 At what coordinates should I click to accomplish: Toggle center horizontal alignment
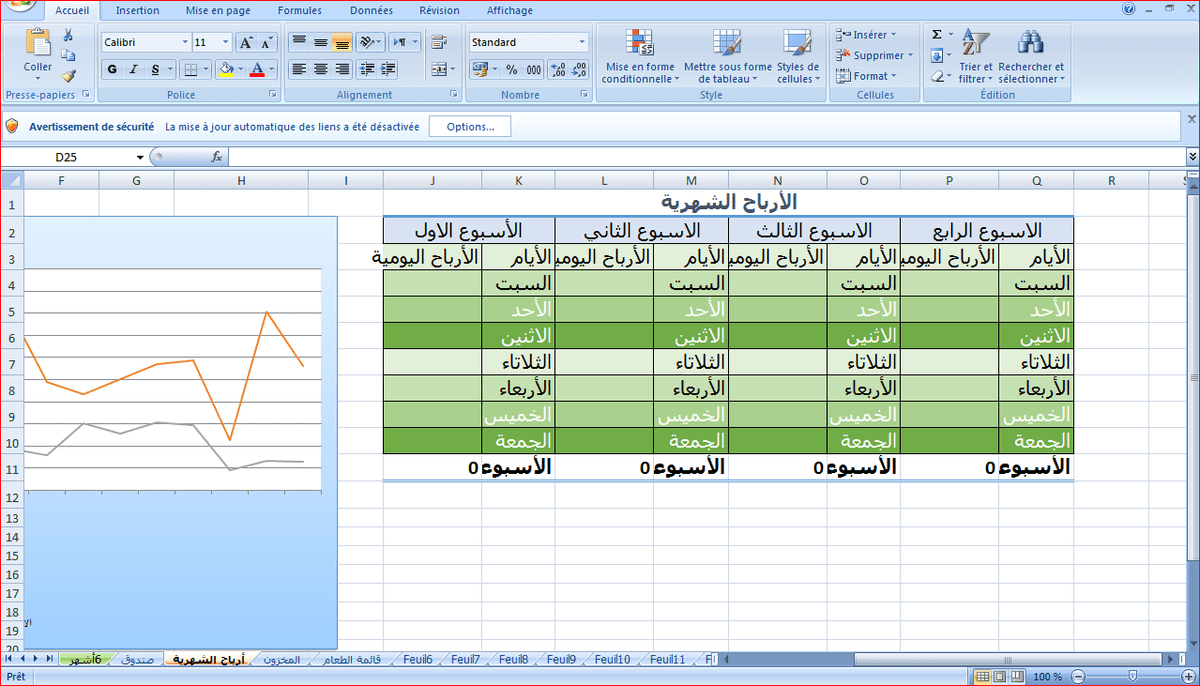coord(320,70)
